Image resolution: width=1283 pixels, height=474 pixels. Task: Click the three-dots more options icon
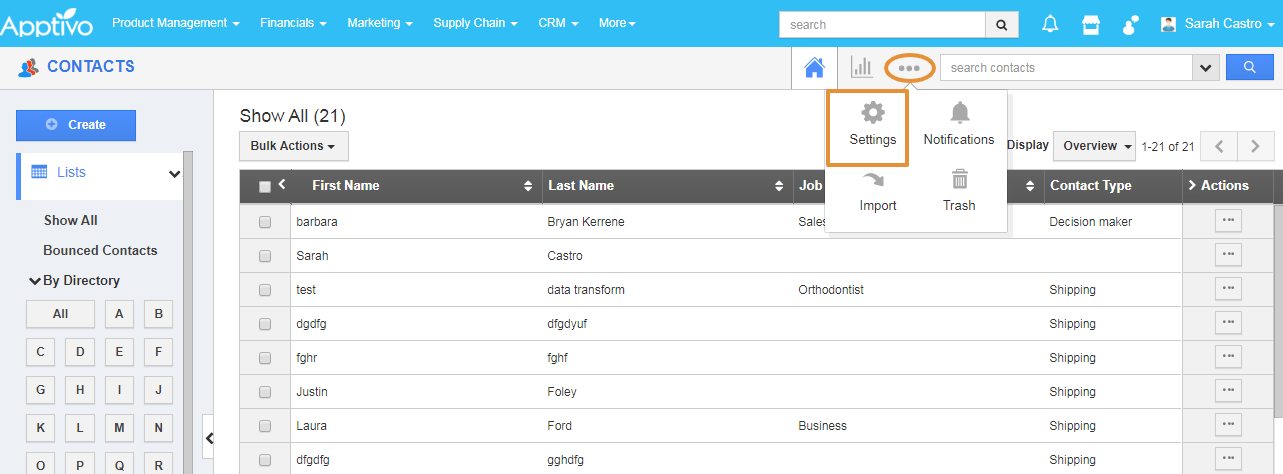pos(909,68)
